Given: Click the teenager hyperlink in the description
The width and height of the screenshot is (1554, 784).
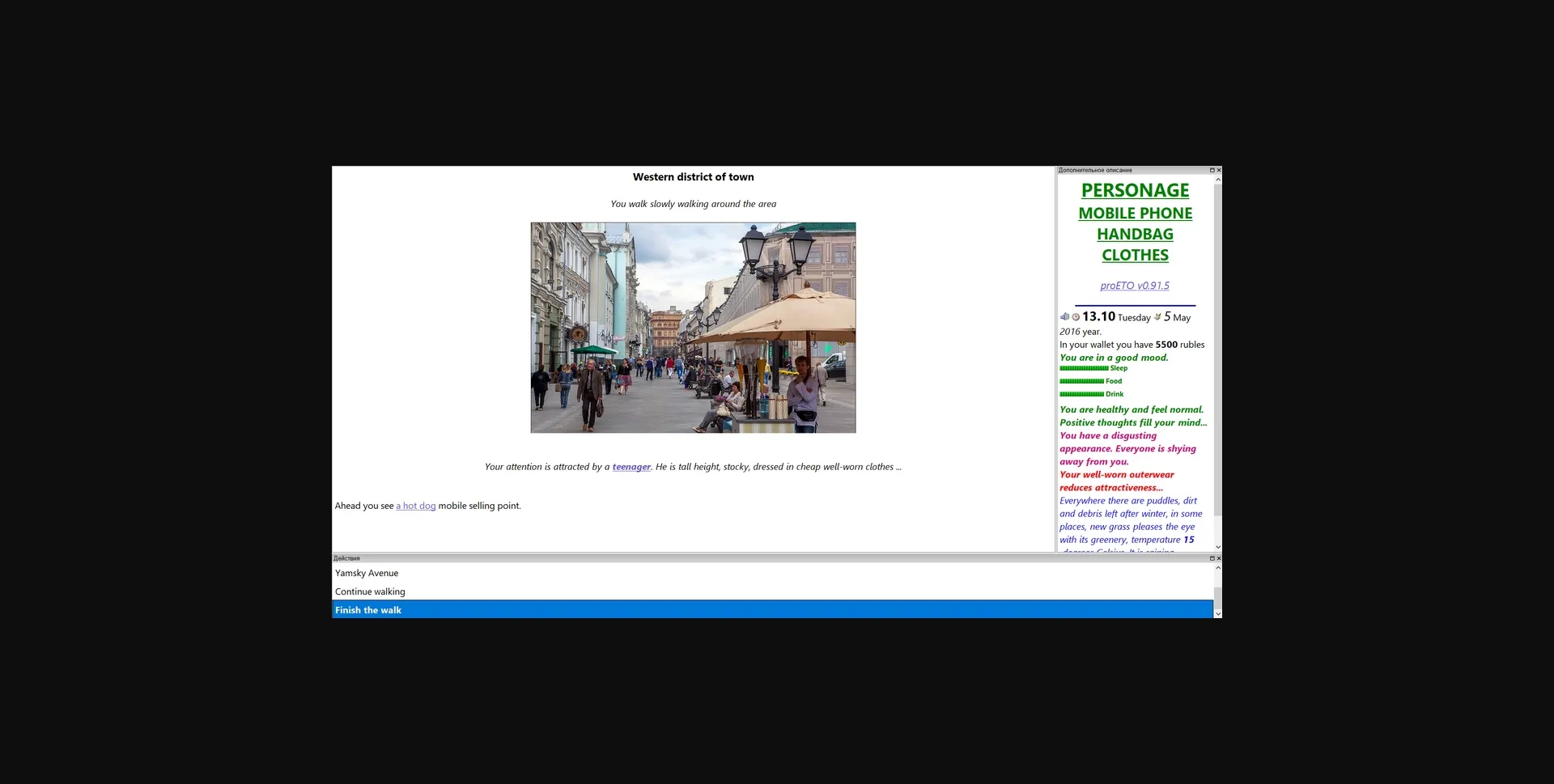Looking at the screenshot, I should tap(631, 467).
